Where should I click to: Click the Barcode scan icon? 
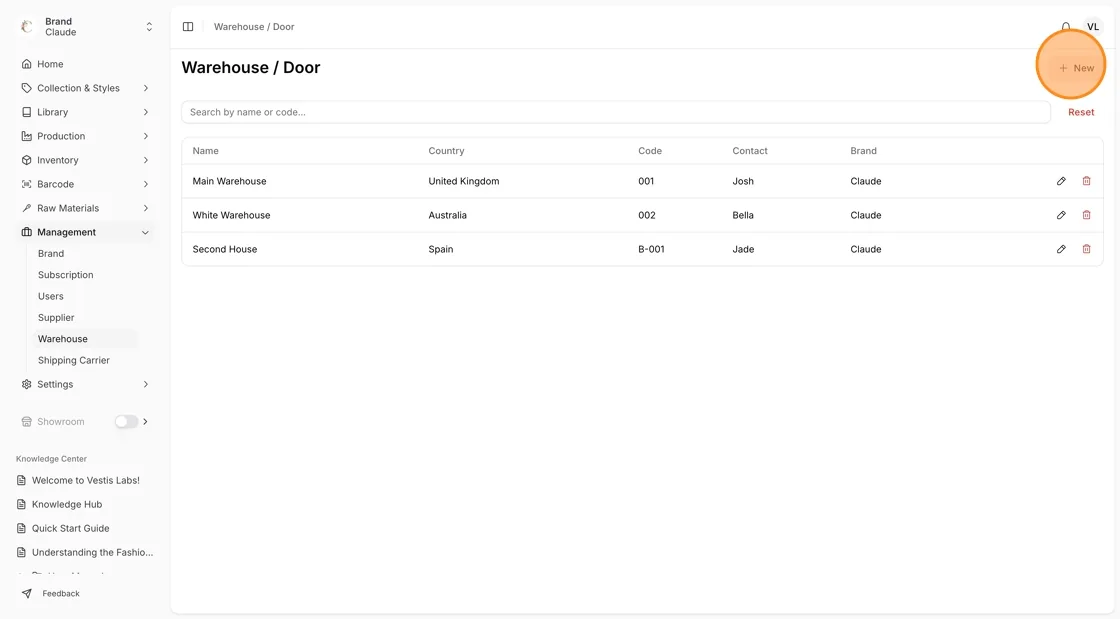[x=26, y=184]
